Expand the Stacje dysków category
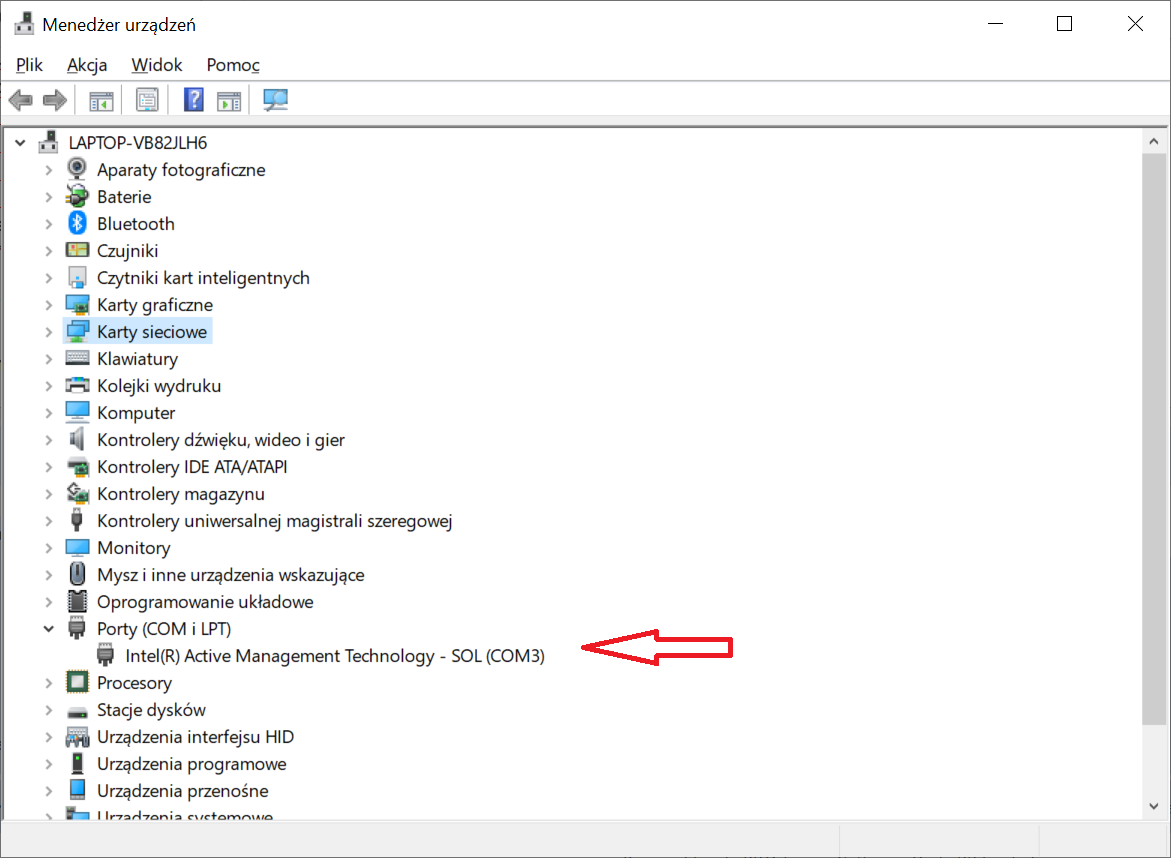 point(48,710)
